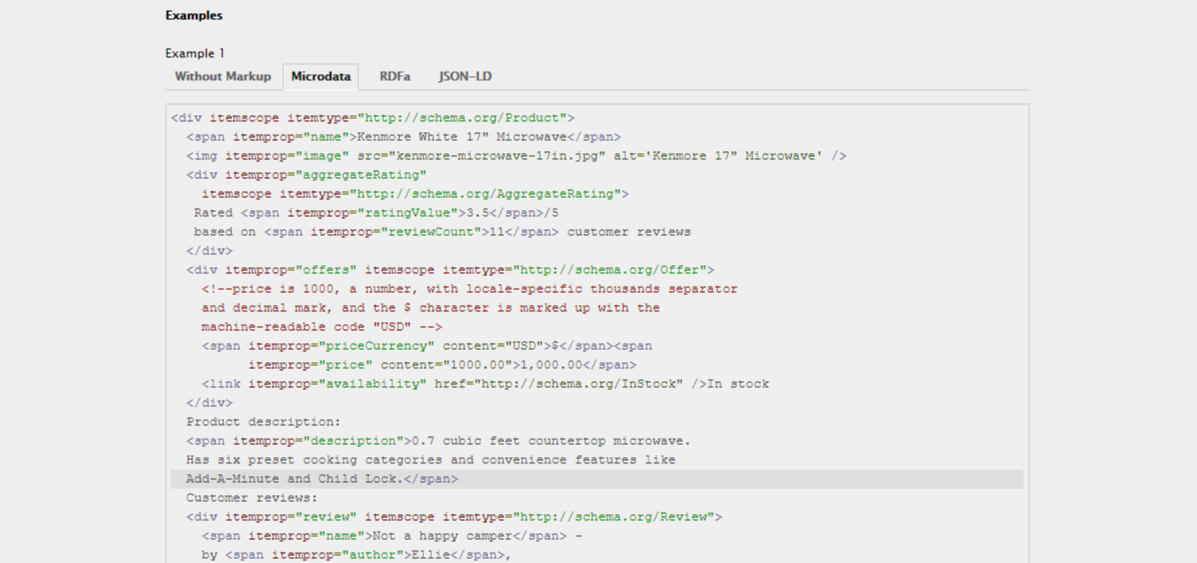Viewport: 1197px width, 563px height.
Task: Click the Product description: text line
Action: click(264, 422)
